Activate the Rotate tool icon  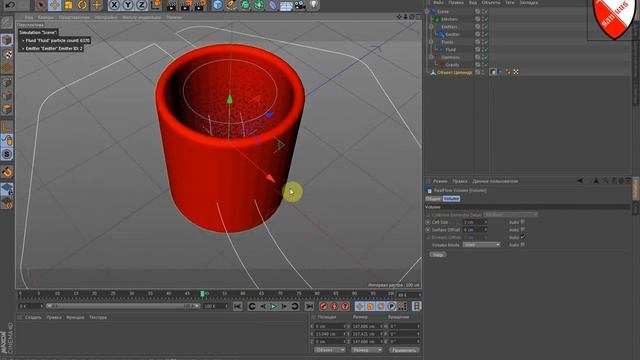(82, 5)
